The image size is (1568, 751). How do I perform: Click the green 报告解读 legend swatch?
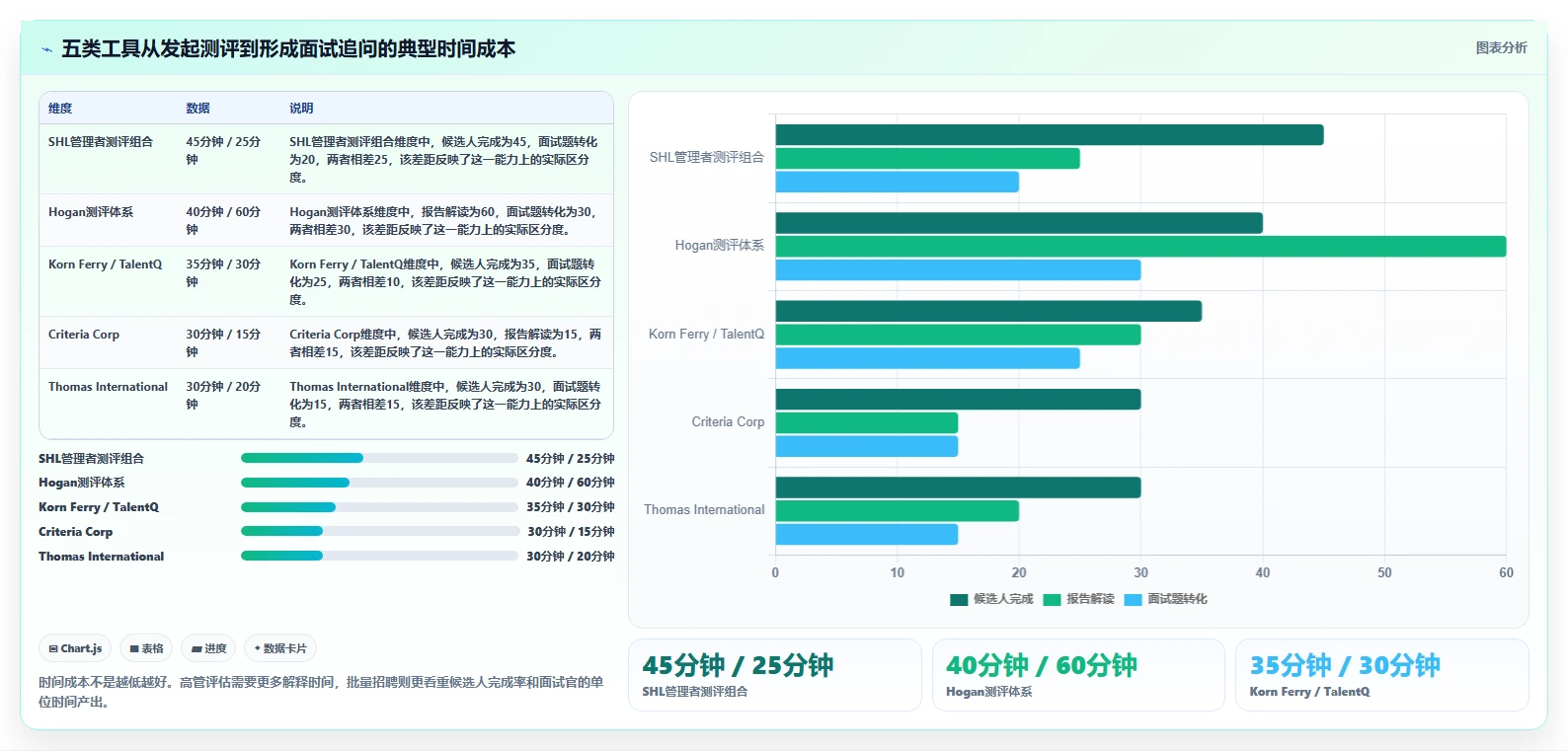pyautogui.click(x=1052, y=599)
